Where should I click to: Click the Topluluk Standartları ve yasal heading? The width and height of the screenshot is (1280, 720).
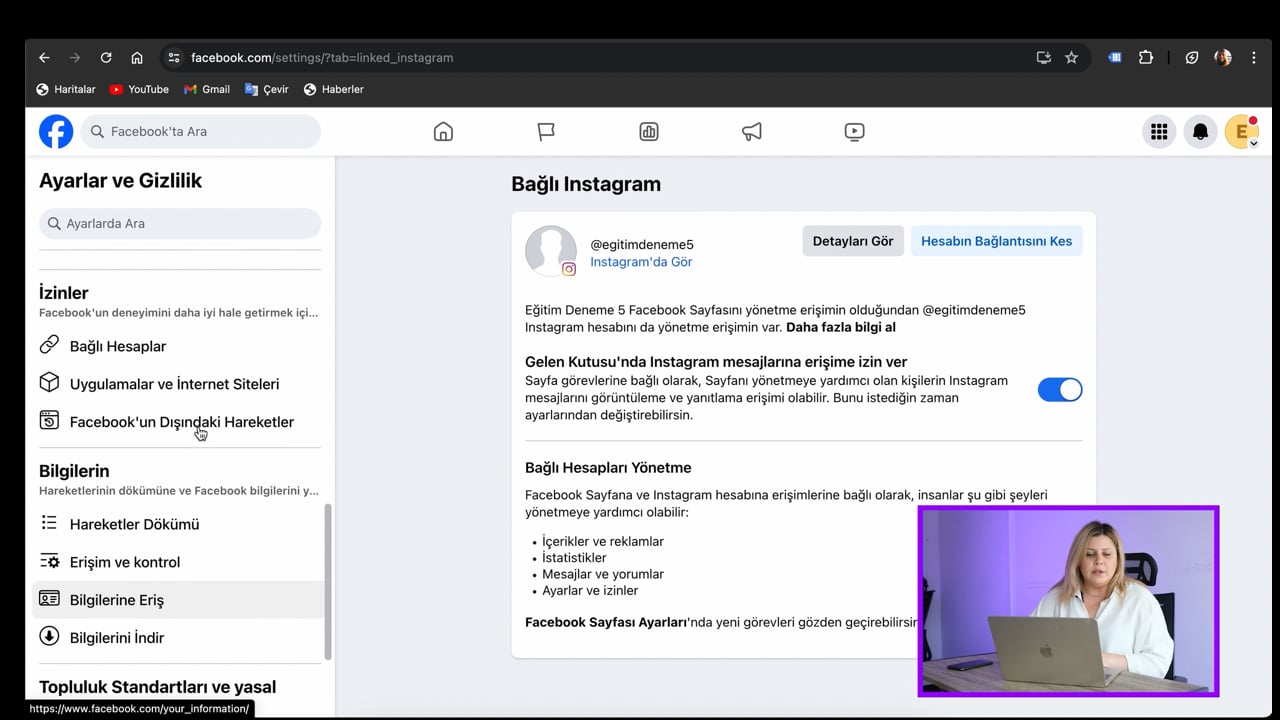(157, 687)
